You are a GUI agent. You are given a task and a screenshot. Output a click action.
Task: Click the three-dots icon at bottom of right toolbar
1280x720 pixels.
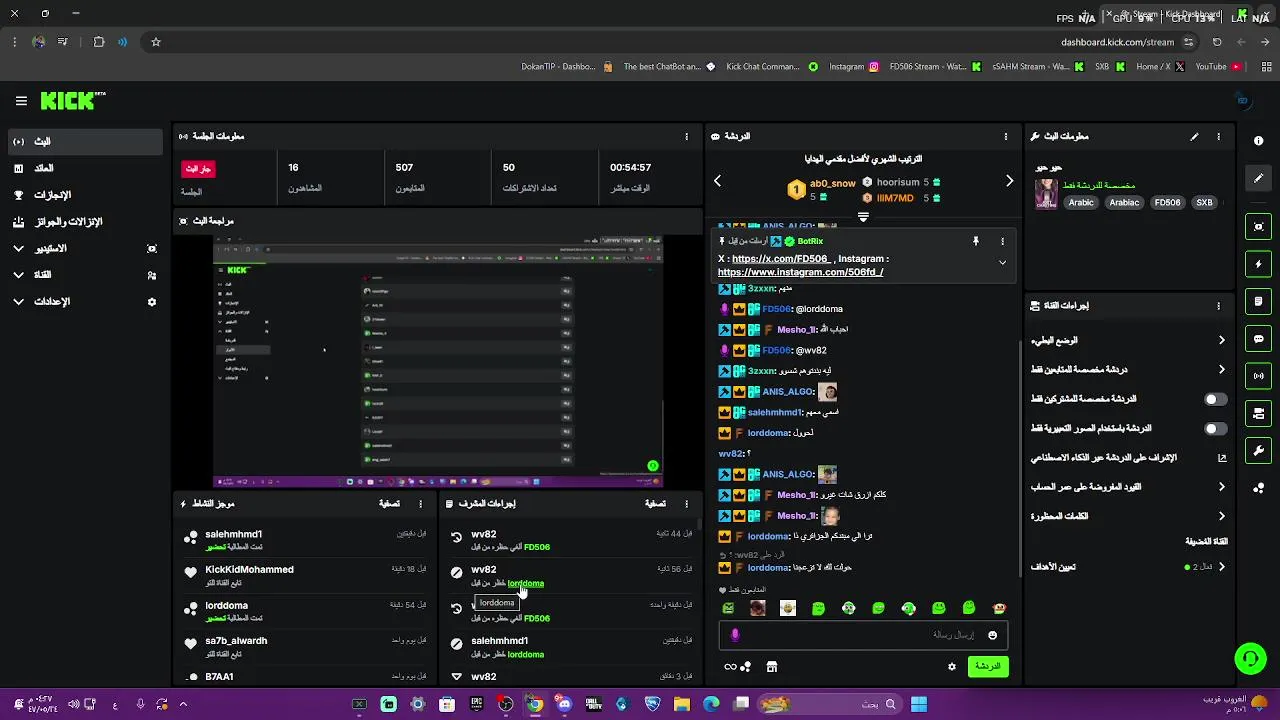(1259, 487)
